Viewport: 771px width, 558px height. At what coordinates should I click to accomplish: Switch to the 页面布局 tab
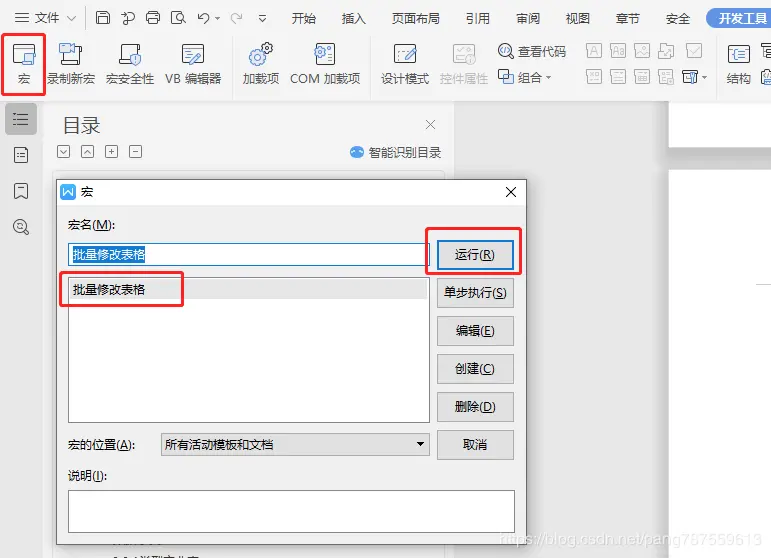point(415,18)
